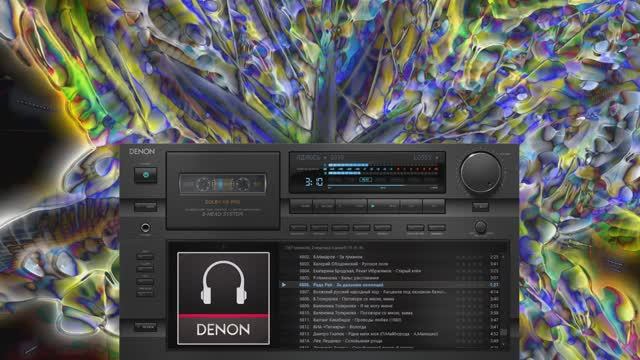Viewport: 640px width, 360px height.
Task: Click the lone button left of DENON album art bottom
Action: click(x=146, y=327)
